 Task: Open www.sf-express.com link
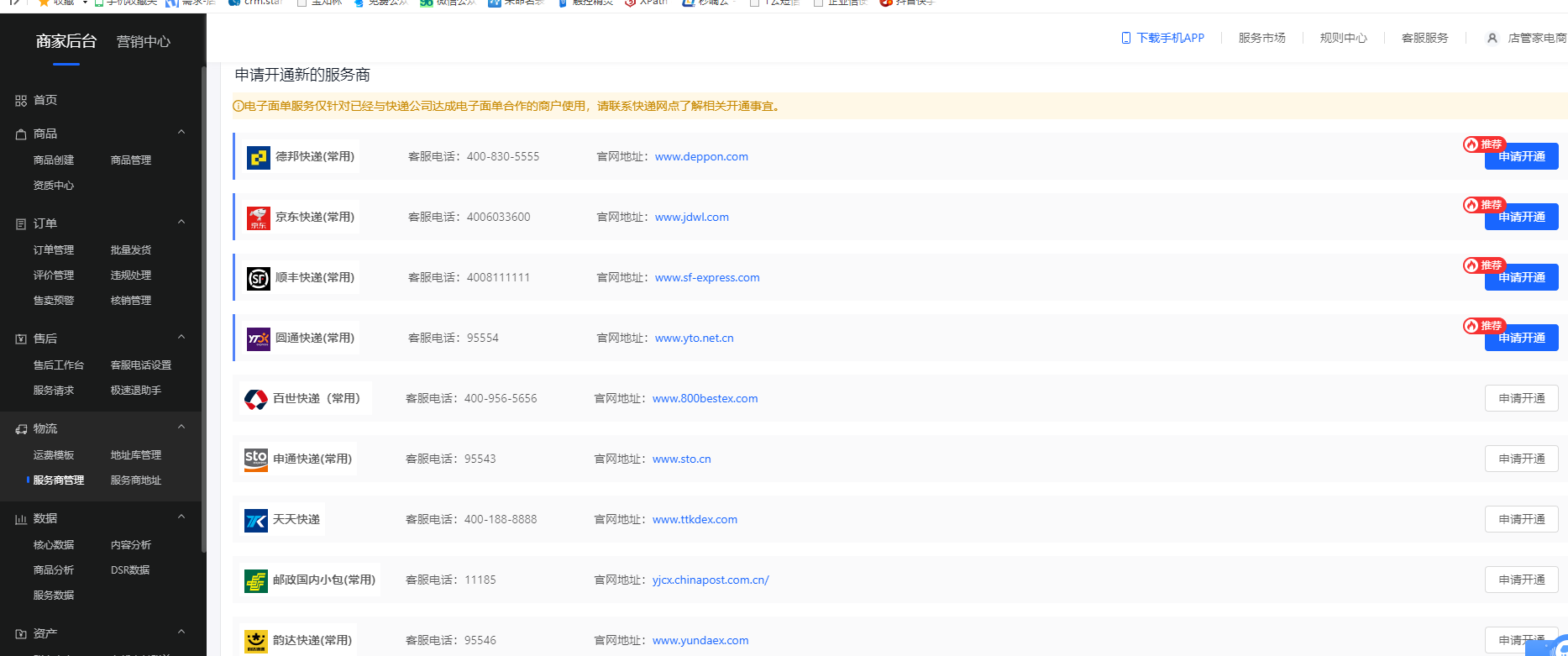click(707, 278)
